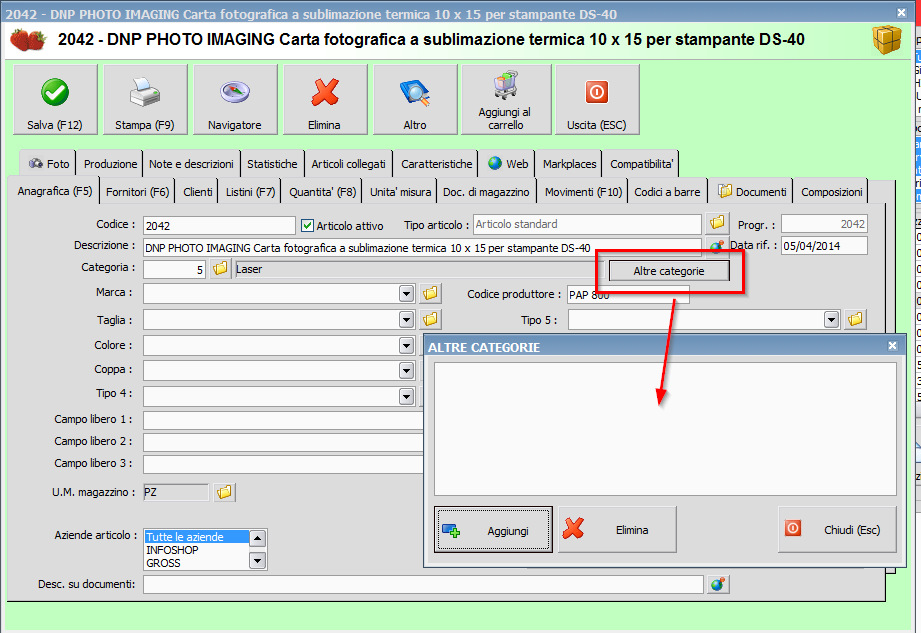Switch to the Movimenti (F10) tab

pyautogui.click(x=583, y=192)
